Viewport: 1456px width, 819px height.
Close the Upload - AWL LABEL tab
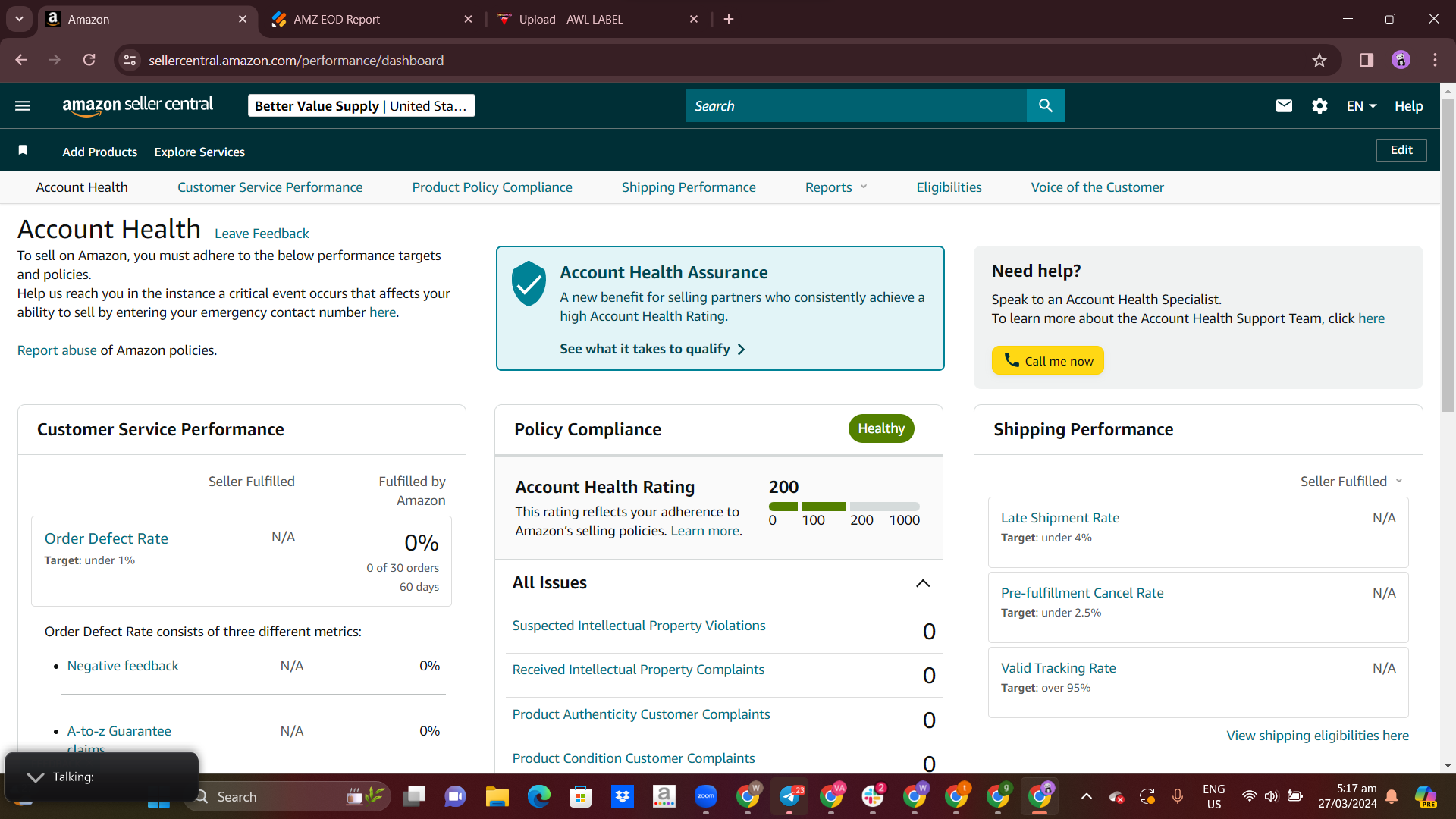(x=694, y=20)
